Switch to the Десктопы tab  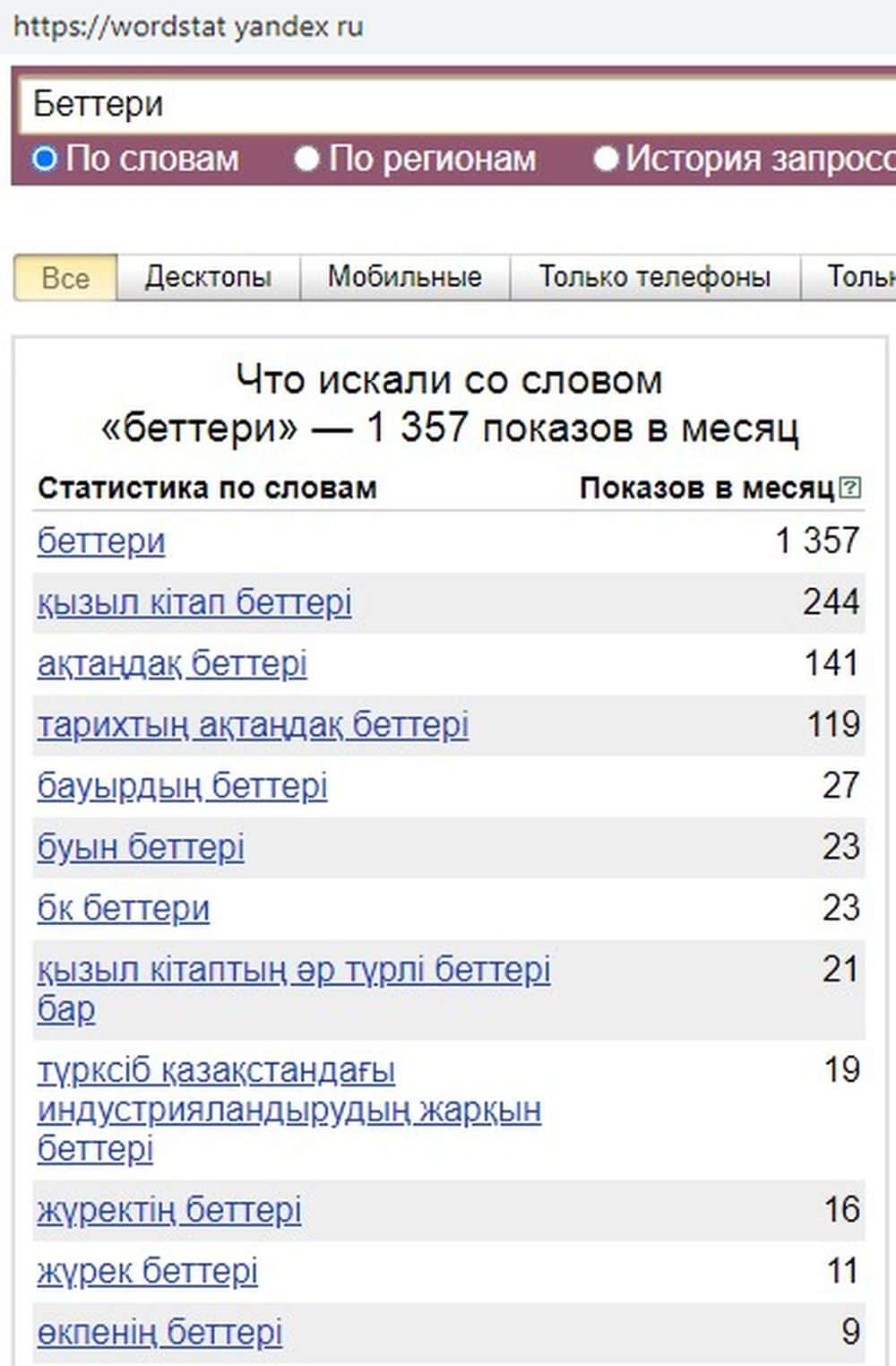click(x=208, y=277)
